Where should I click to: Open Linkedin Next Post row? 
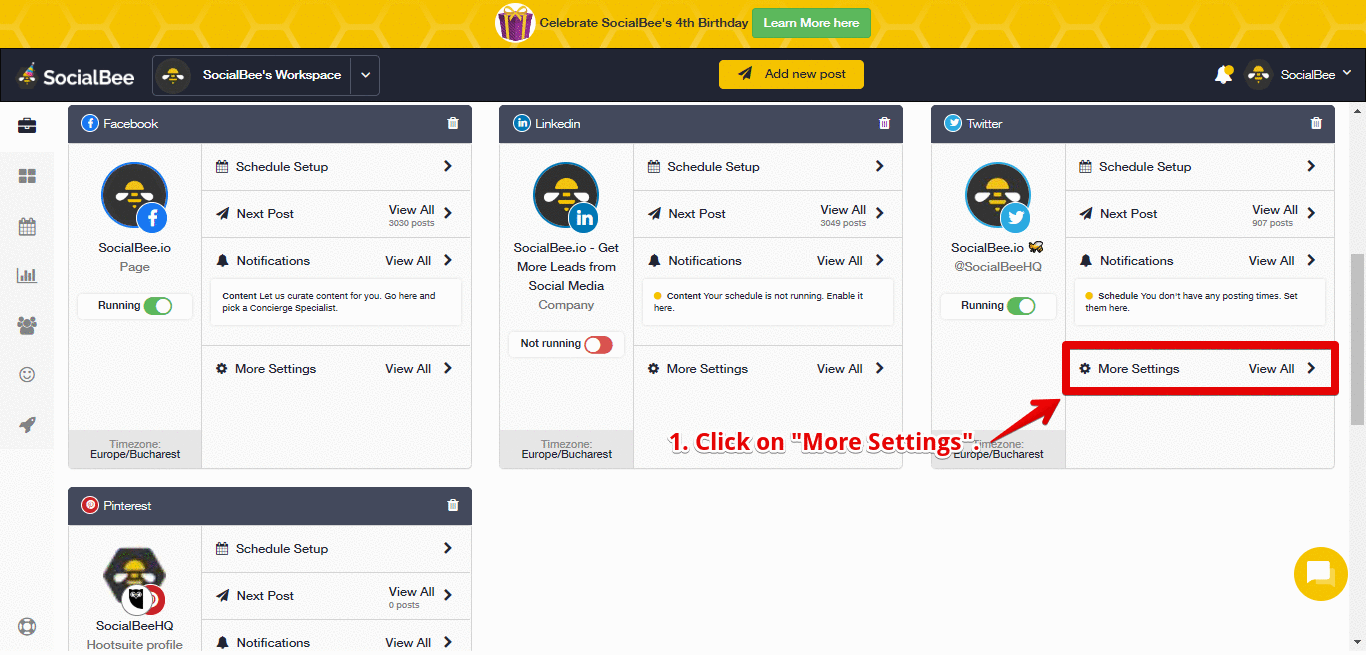click(768, 214)
